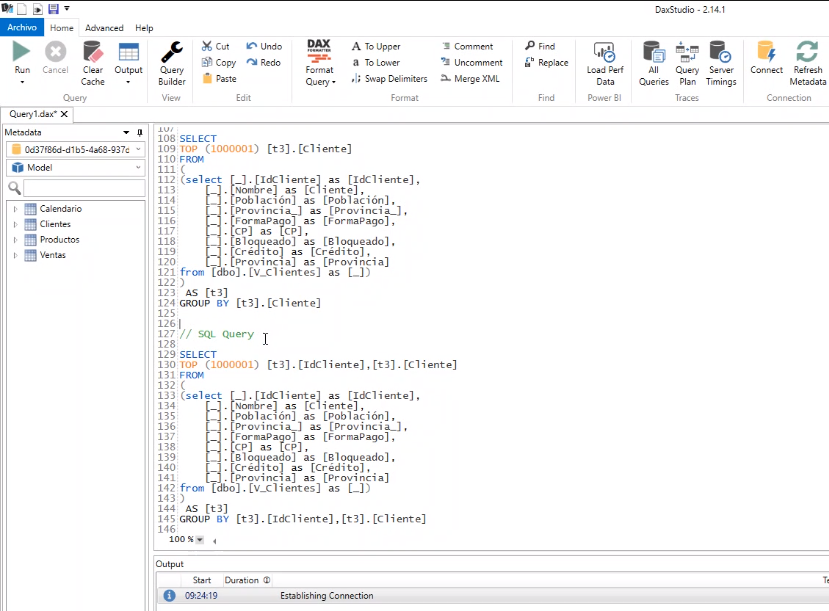Open the Replace tool
The image size is (829, 611).
point(546,62)
